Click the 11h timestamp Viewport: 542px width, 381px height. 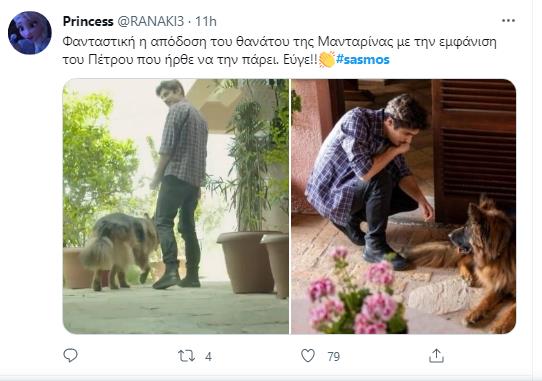tap(206, 21)
